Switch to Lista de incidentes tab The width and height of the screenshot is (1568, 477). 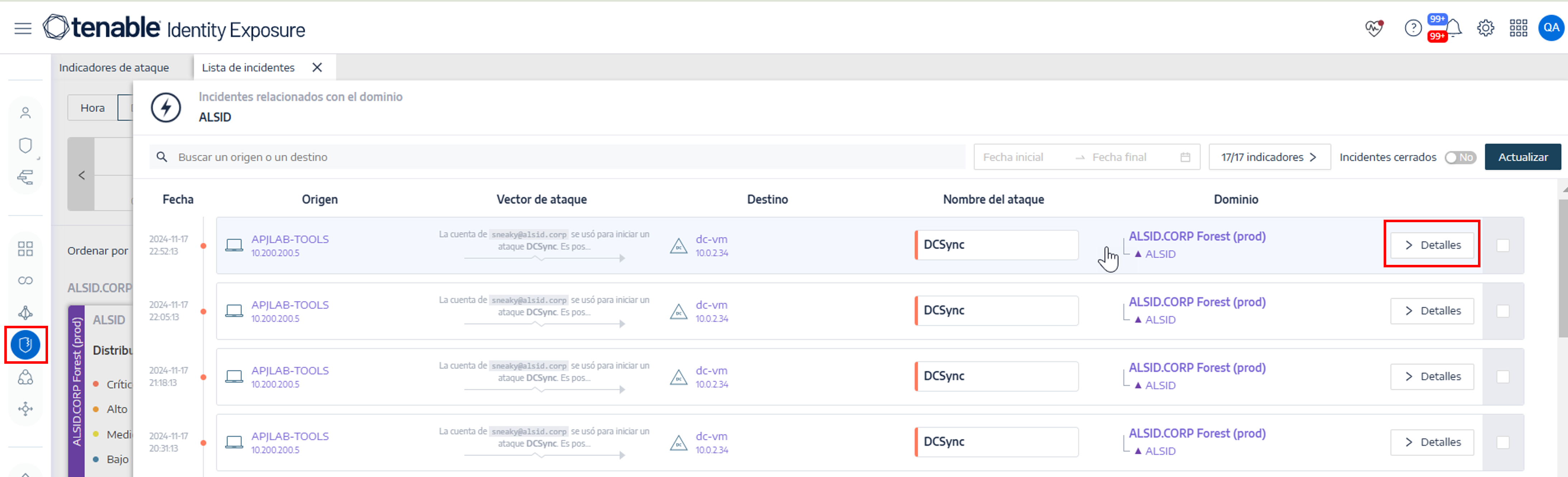click(248, 67)
